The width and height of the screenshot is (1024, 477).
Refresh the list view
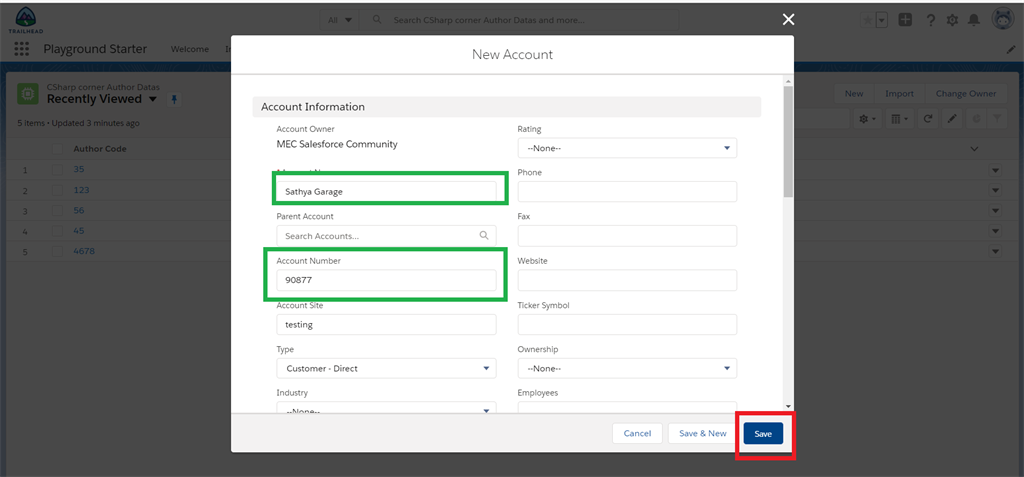928,119
